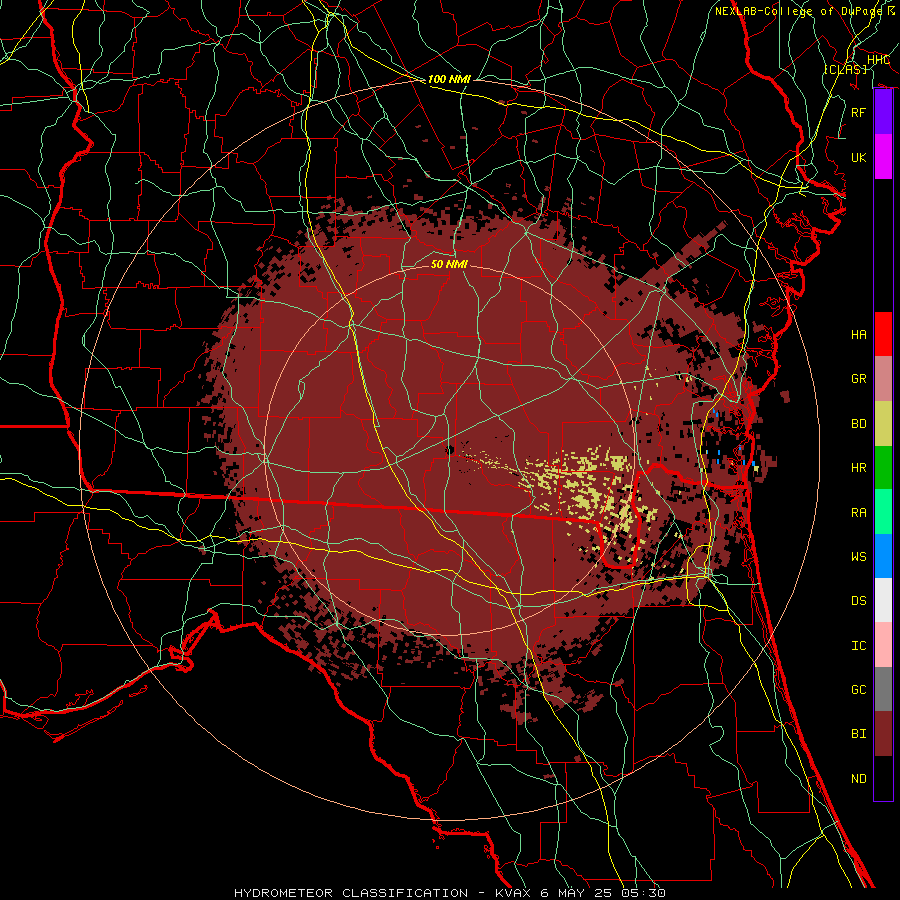Click the DS white legend swatch

[x=883, y=600]
